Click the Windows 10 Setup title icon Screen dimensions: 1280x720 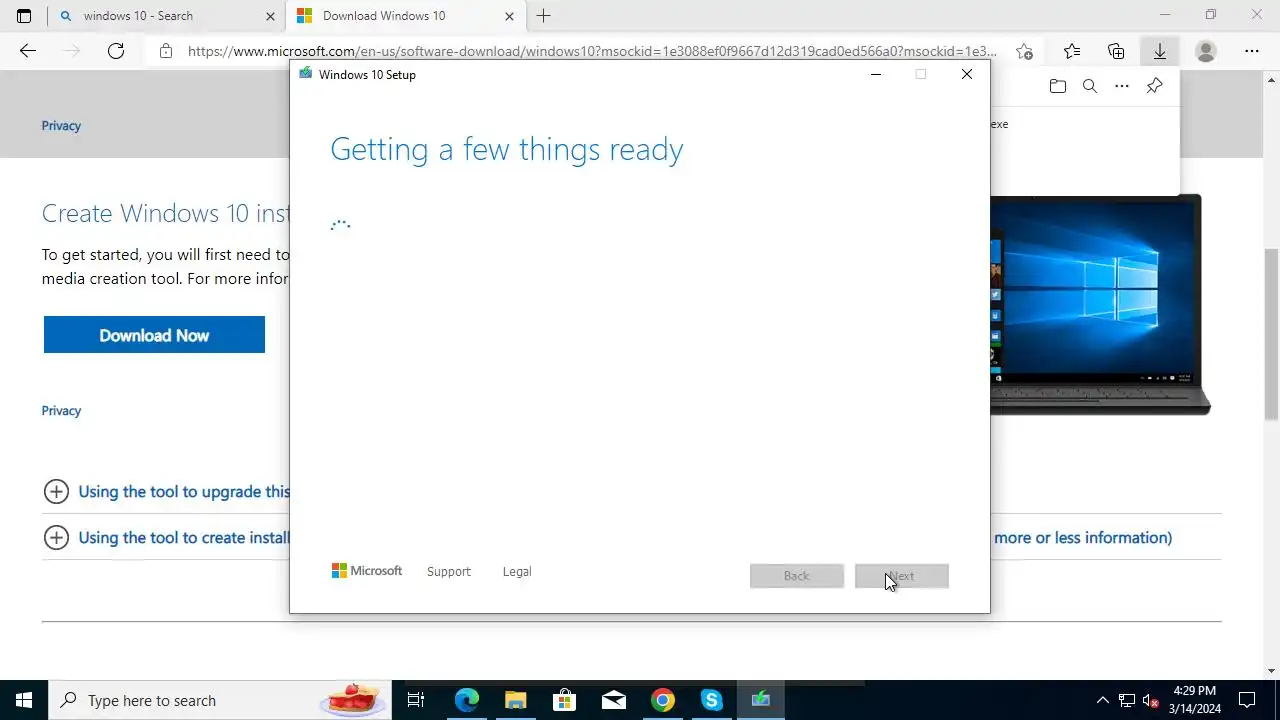point(305,74)
